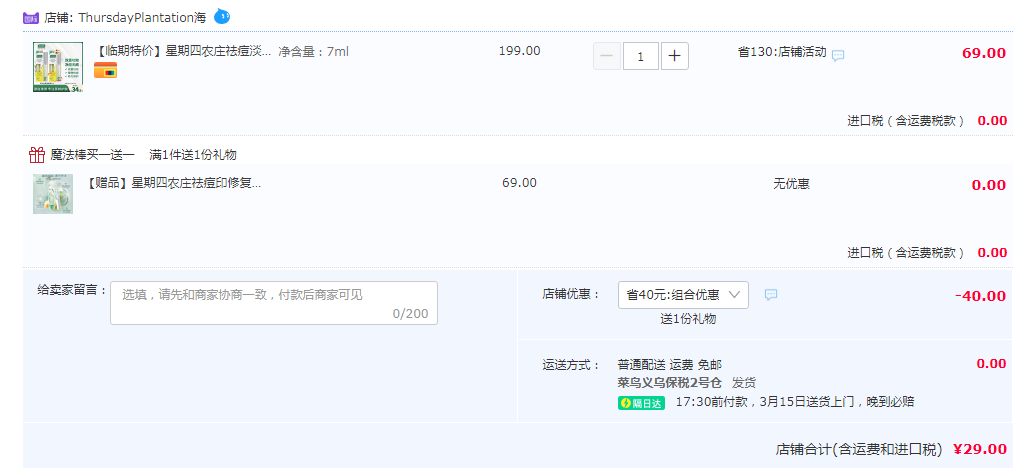Screen dimensions: 1018x468
Task: Click the gift row 69.00 unit price
Action: [519, 183]
